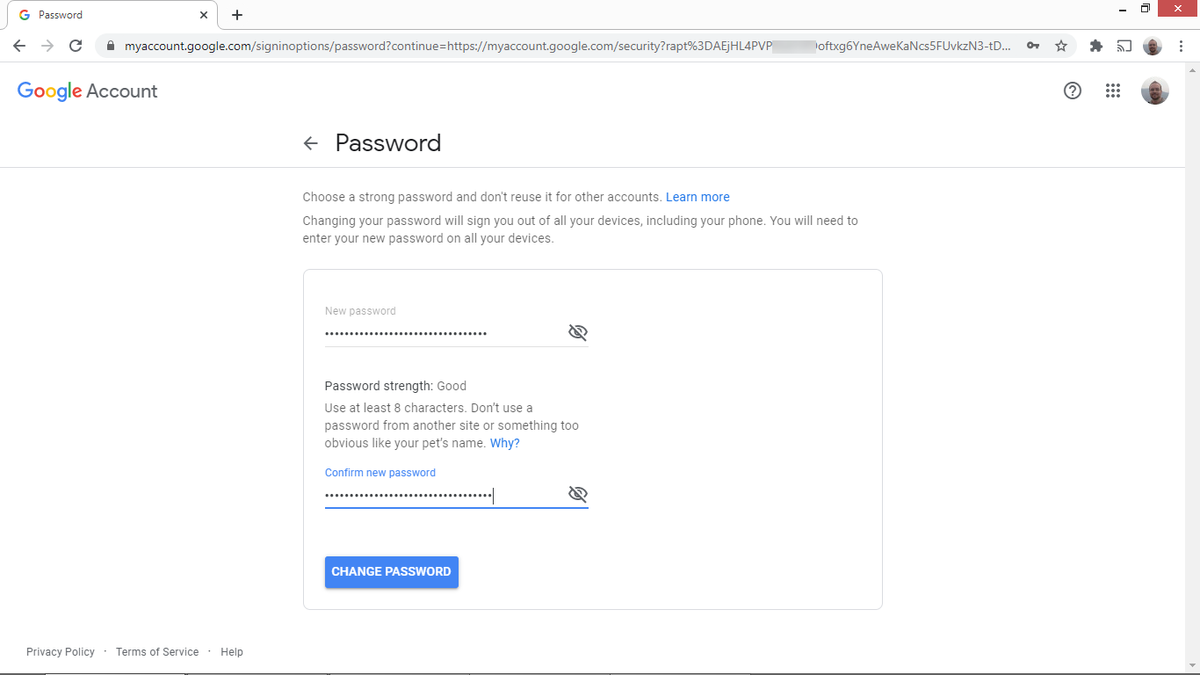Open the Google Account profile avatar
Screen dimensions: 1200x675
(1155, 91)
